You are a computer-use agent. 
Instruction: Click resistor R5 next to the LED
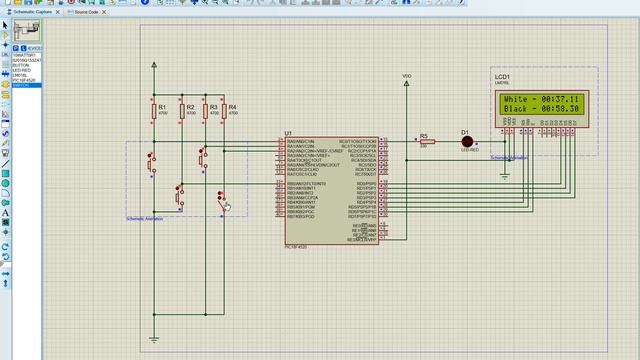(427, 142)
